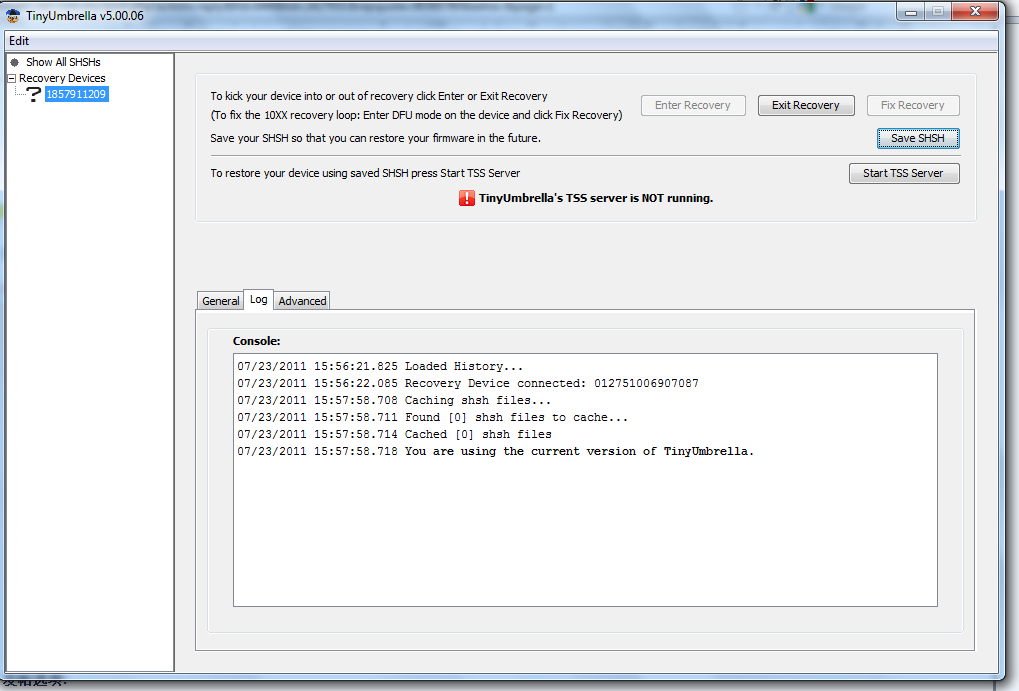Collapse the Recovery Devices tree node
Screen dimensions: 1019x691
coord(11,78)
